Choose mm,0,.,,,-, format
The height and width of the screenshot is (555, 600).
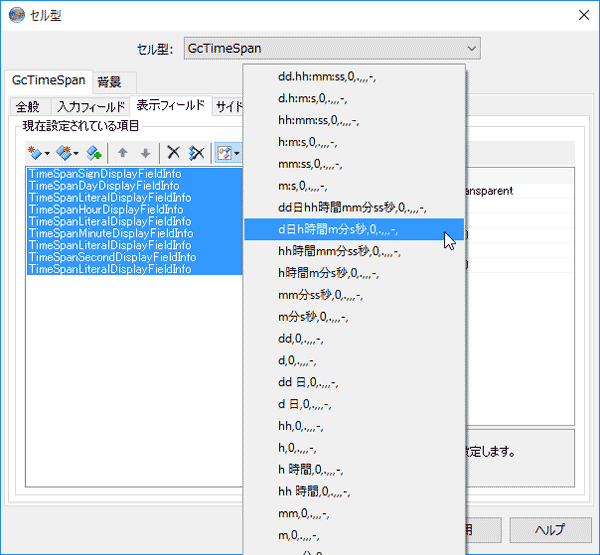tap(354, 513)
